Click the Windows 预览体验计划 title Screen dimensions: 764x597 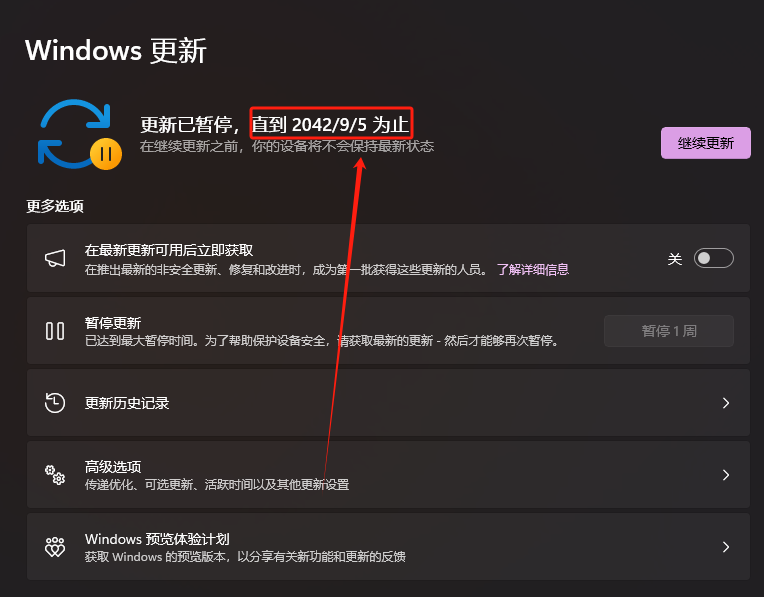coord(157,539)
